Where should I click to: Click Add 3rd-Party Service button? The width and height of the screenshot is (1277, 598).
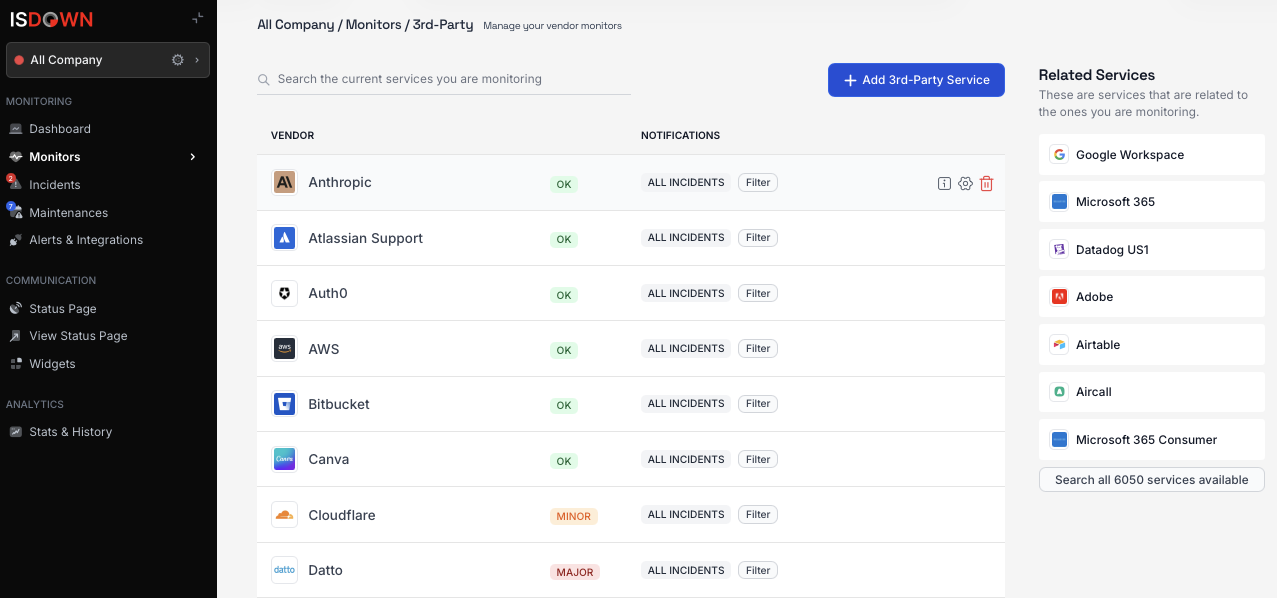(x=916, y=80)
